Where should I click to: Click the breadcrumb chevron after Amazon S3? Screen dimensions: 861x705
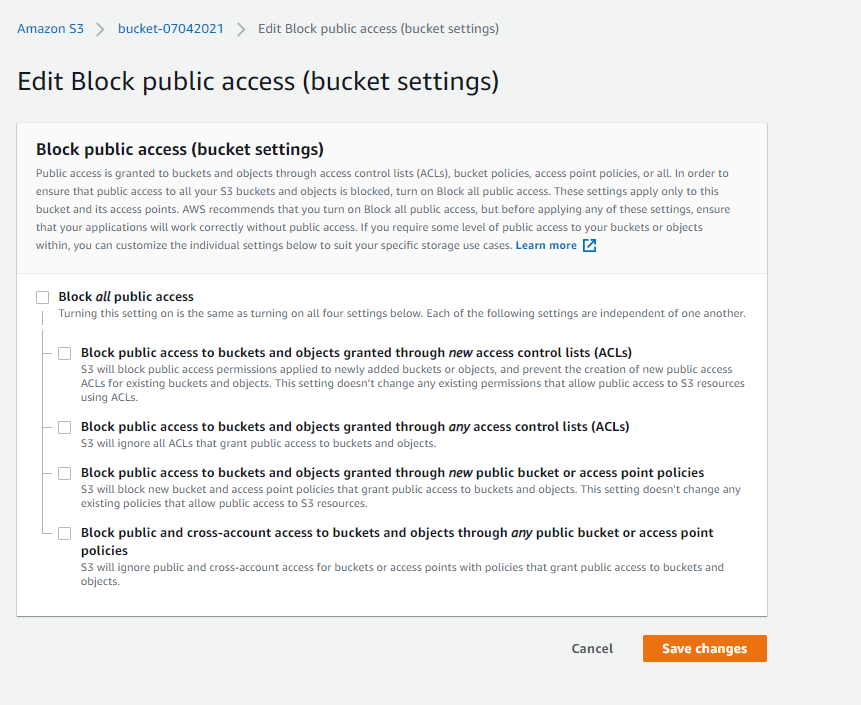point(100,29)
